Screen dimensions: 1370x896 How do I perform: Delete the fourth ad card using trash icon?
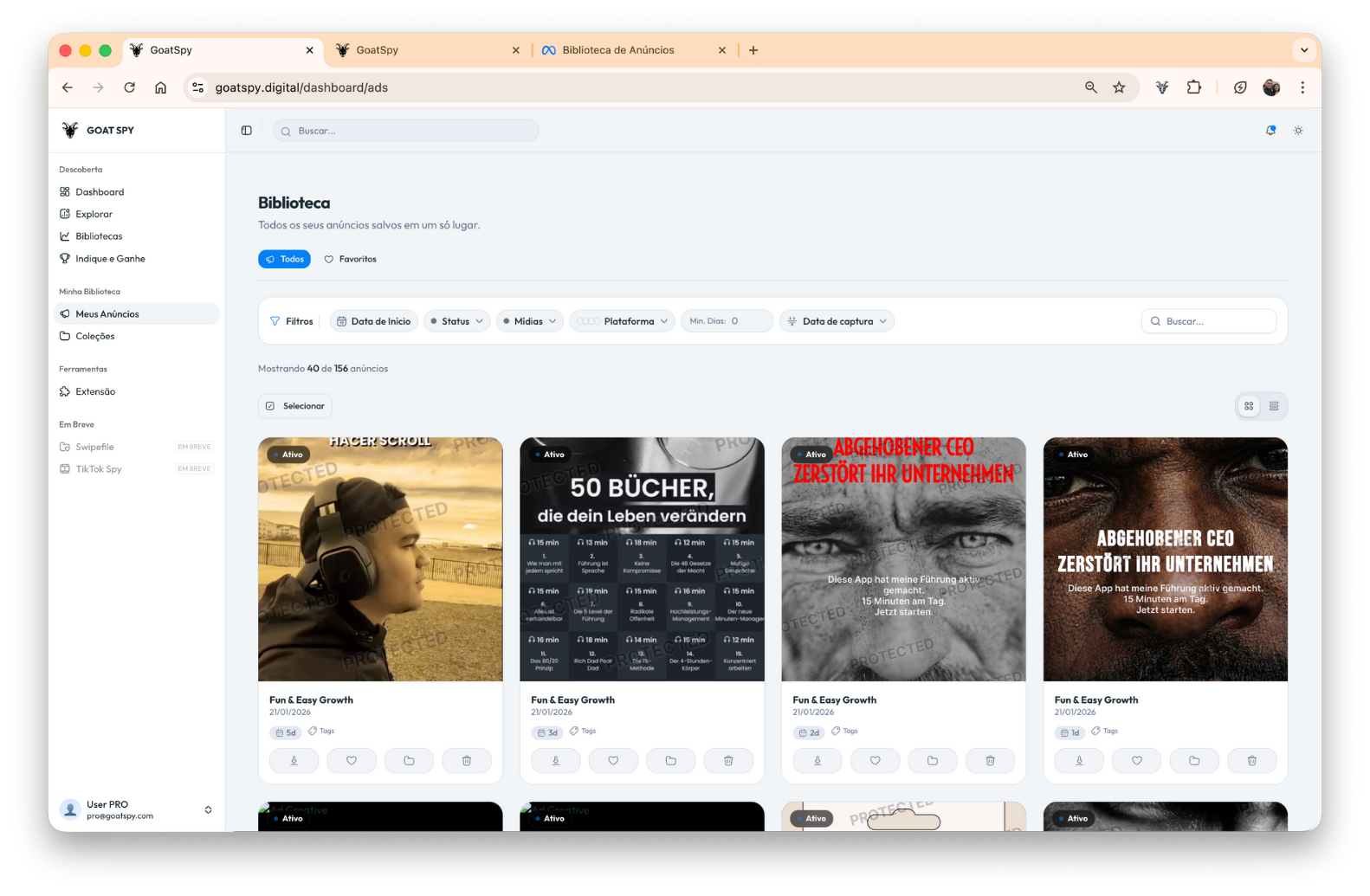[1251, 761]
